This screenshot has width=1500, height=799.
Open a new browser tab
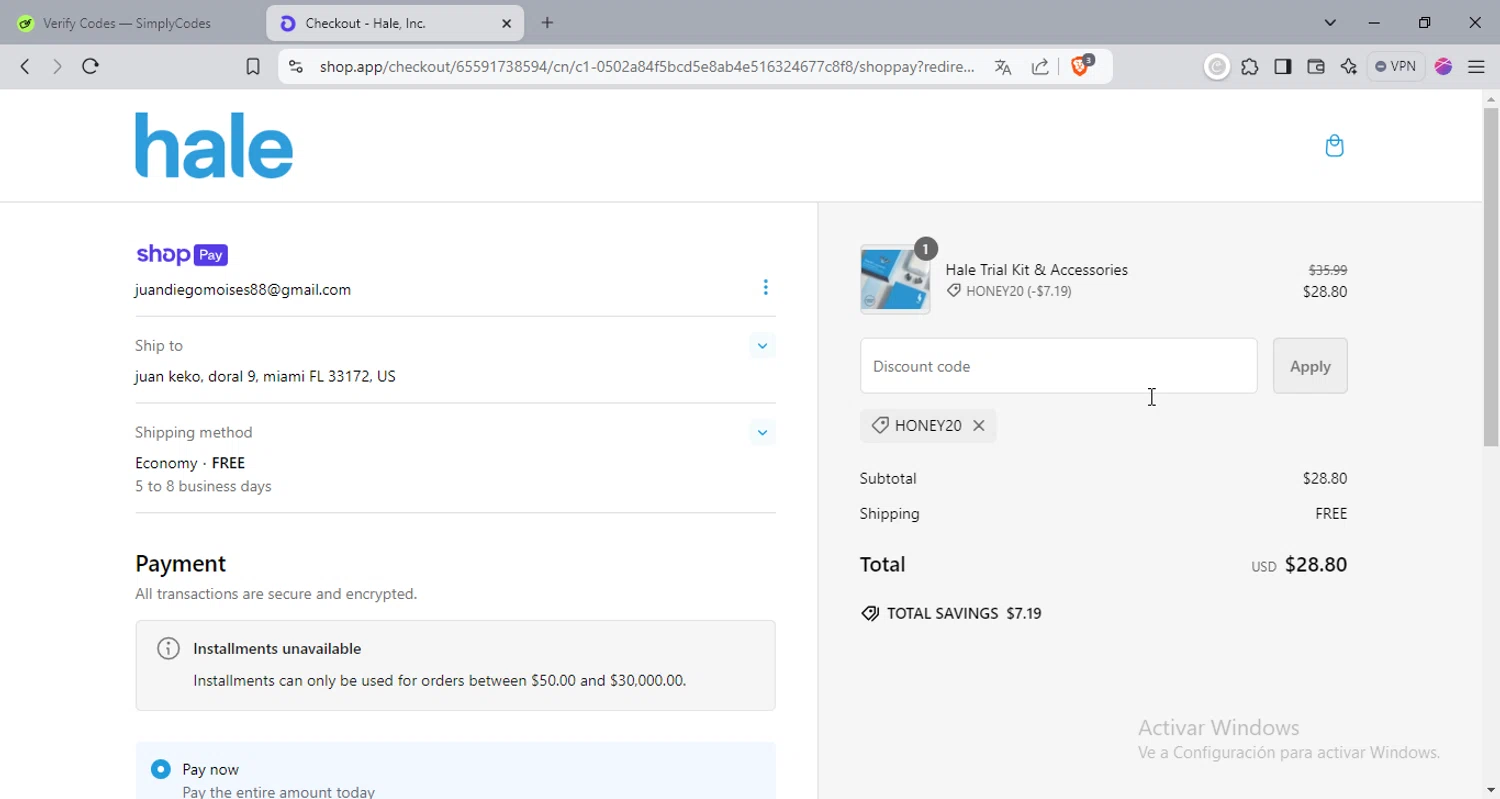point(547,23)
